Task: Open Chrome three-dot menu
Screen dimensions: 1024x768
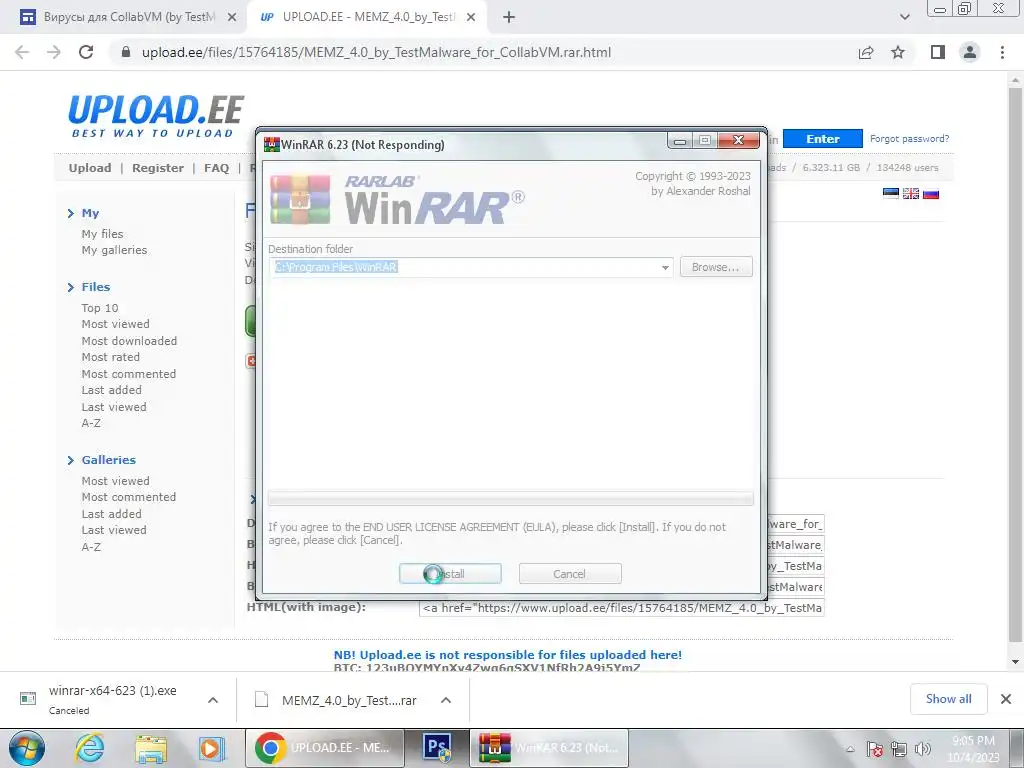Action: coord(1002,52)
